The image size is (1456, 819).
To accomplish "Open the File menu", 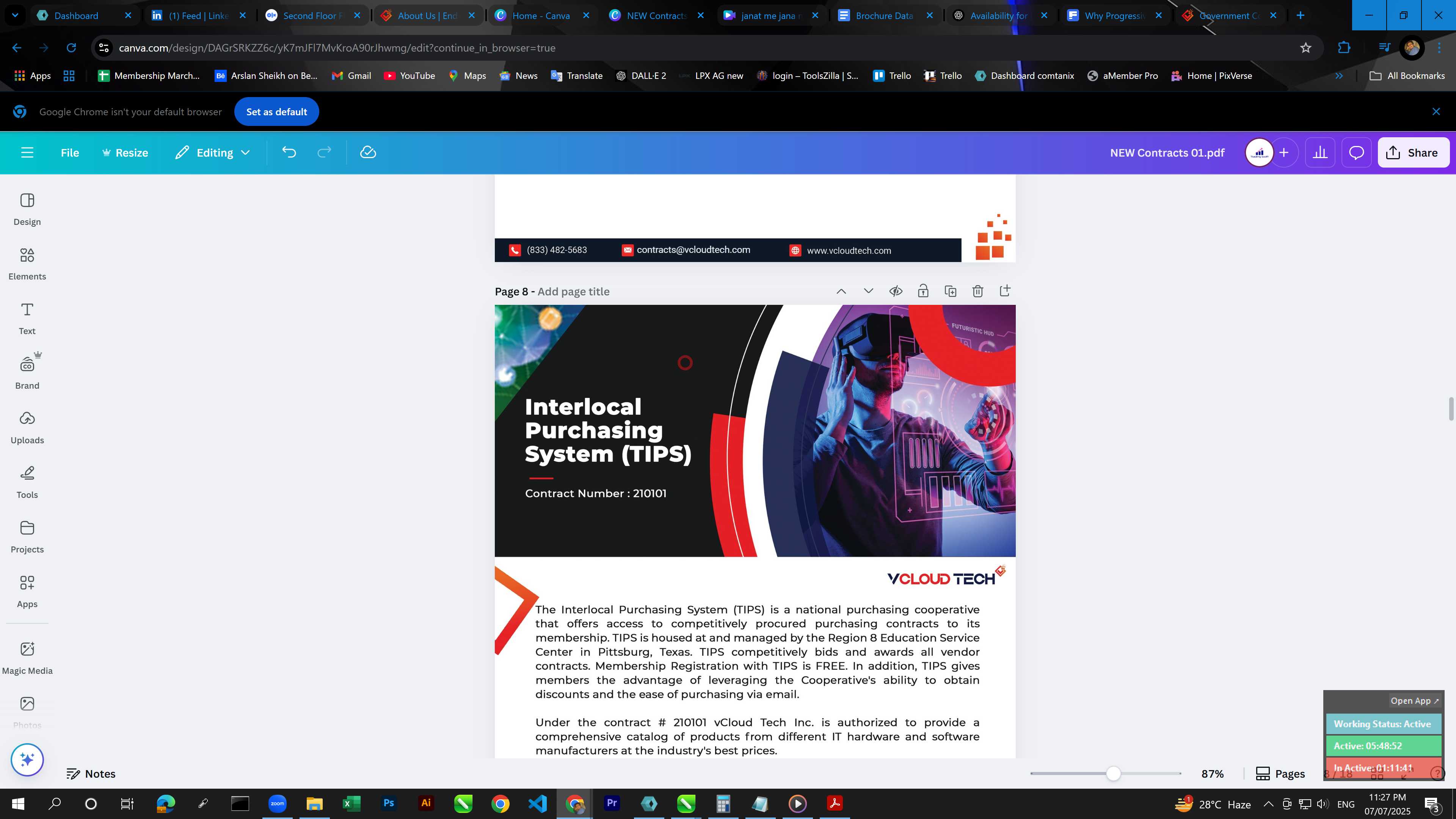I will (x=70, y=152).
